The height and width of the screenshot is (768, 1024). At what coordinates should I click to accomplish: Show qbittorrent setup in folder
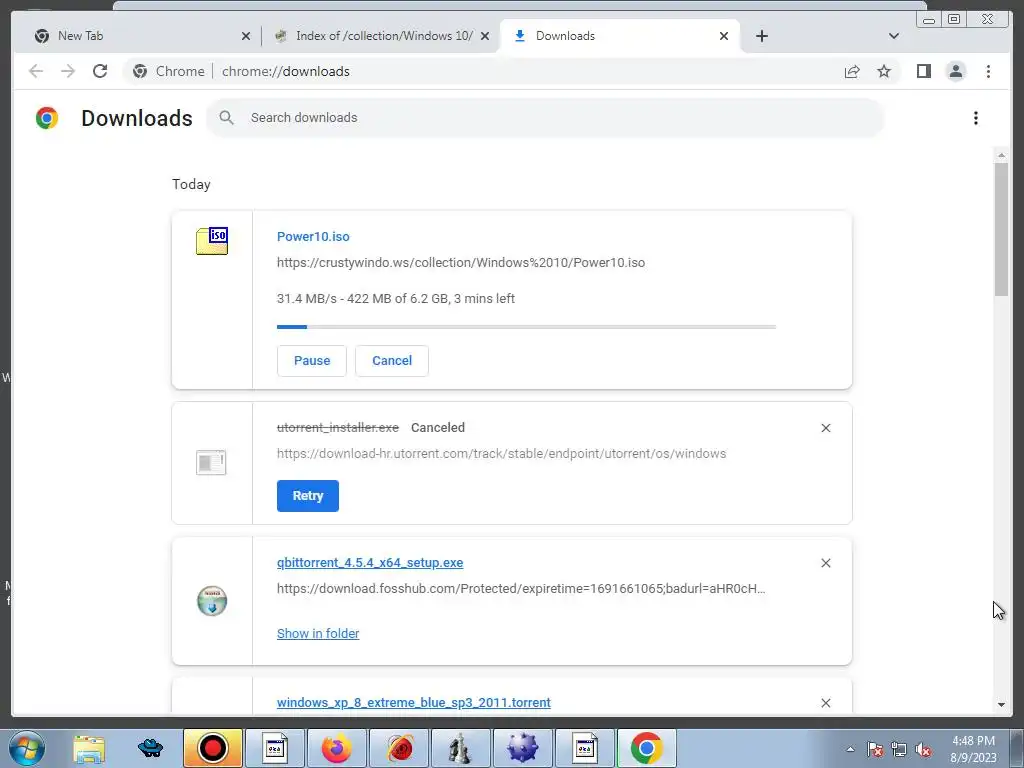[318, 633]
